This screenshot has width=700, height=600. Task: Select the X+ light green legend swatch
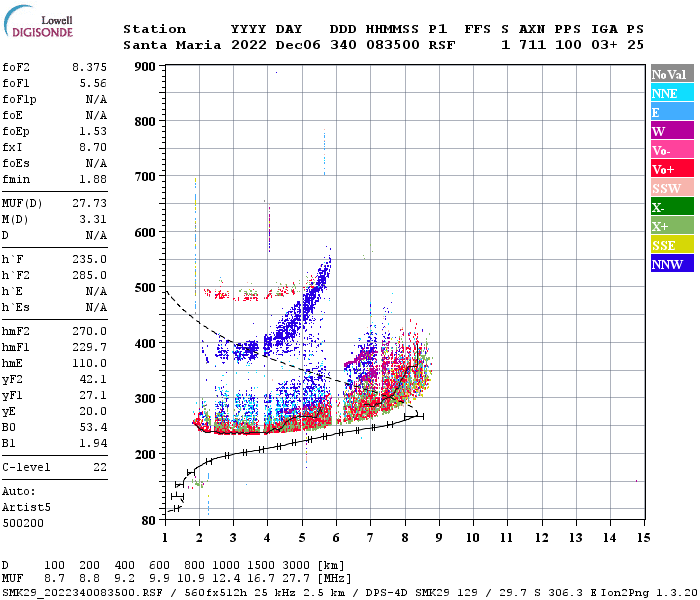(672, 226)
